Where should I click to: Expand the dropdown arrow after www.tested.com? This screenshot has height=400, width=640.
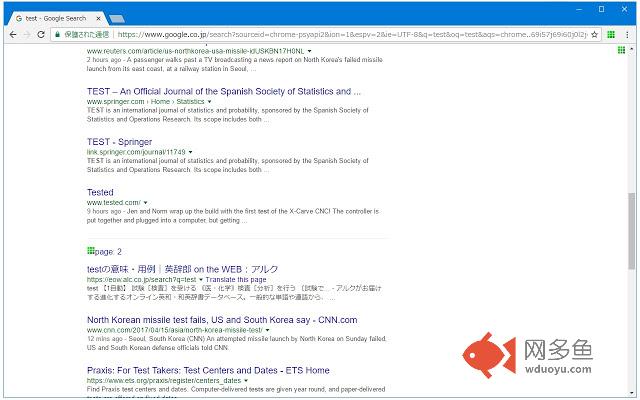[146, 203]
